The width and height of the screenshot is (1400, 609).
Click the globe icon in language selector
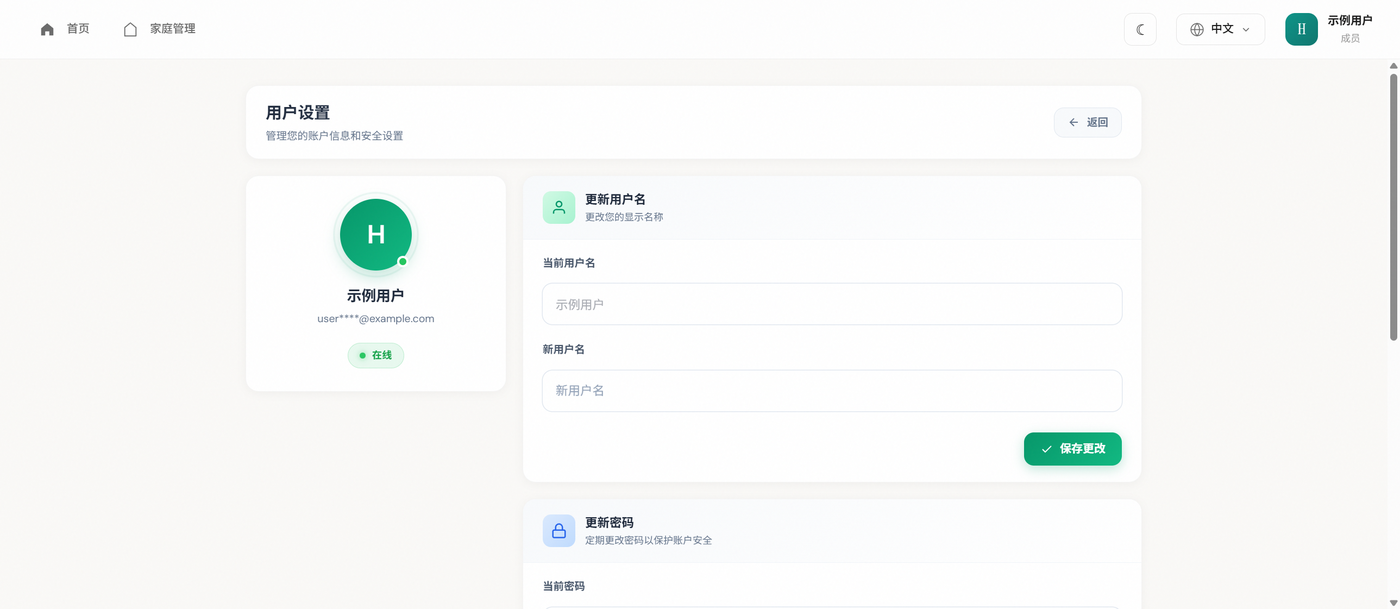[x=1197, y=29]
